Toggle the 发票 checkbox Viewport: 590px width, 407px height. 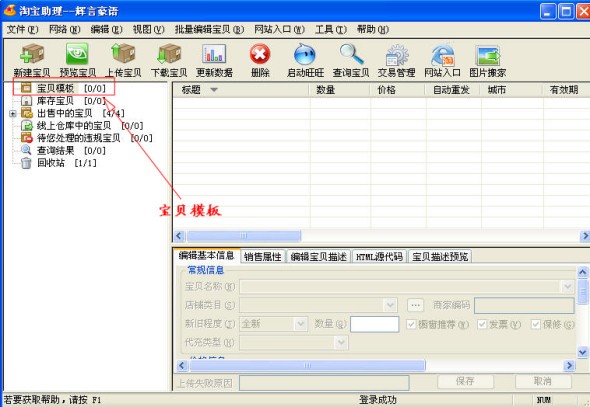[482, 324]
